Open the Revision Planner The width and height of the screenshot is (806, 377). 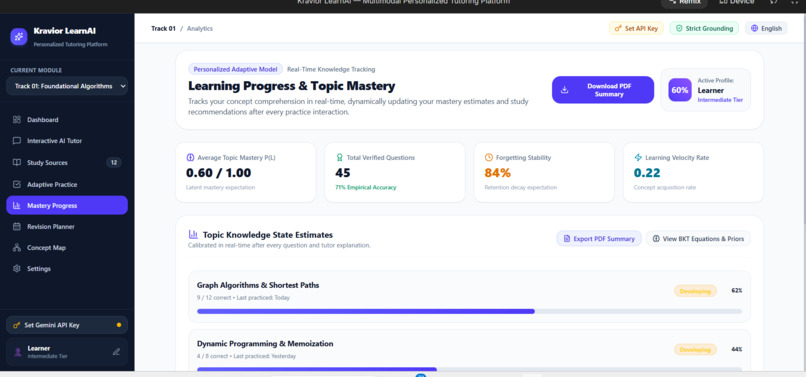pyautogui.click(x=67, y=226)
